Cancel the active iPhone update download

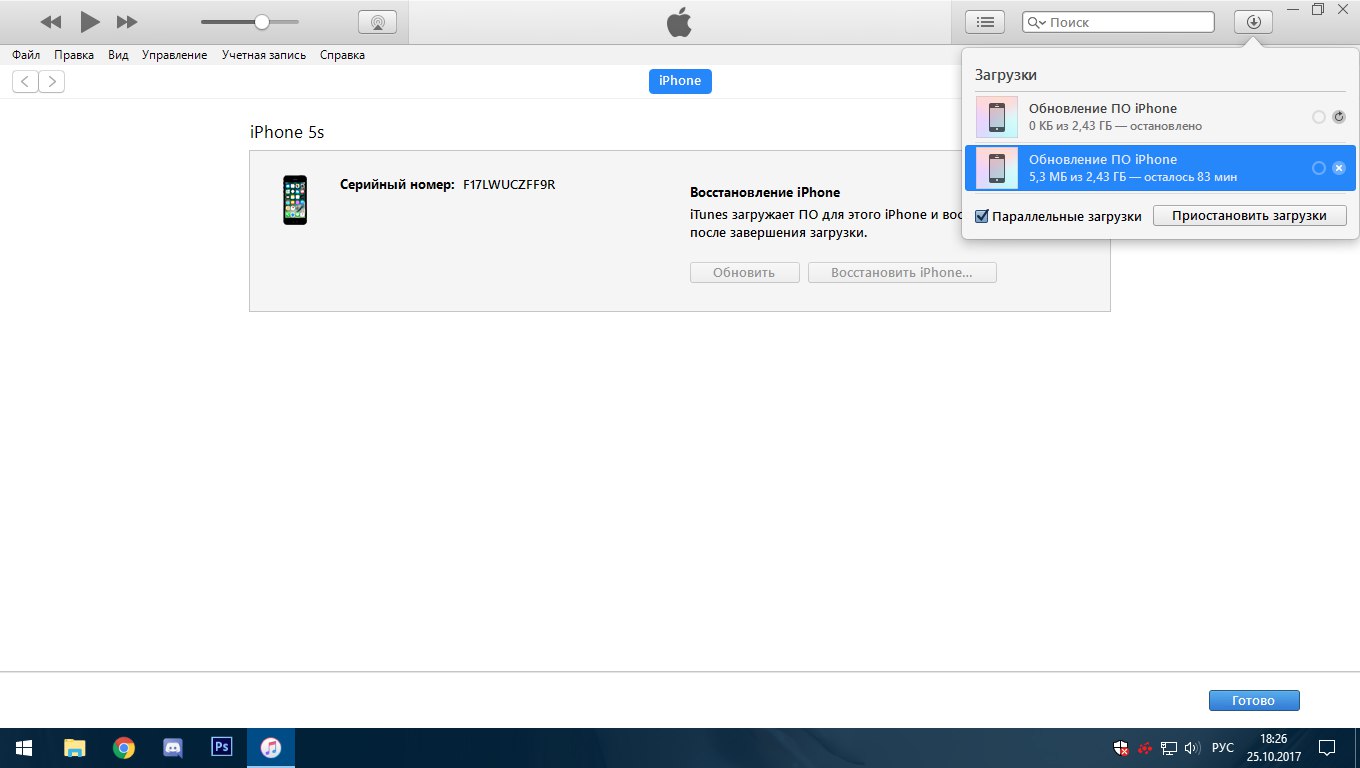pyautogui.click(x=1339, y=168)
